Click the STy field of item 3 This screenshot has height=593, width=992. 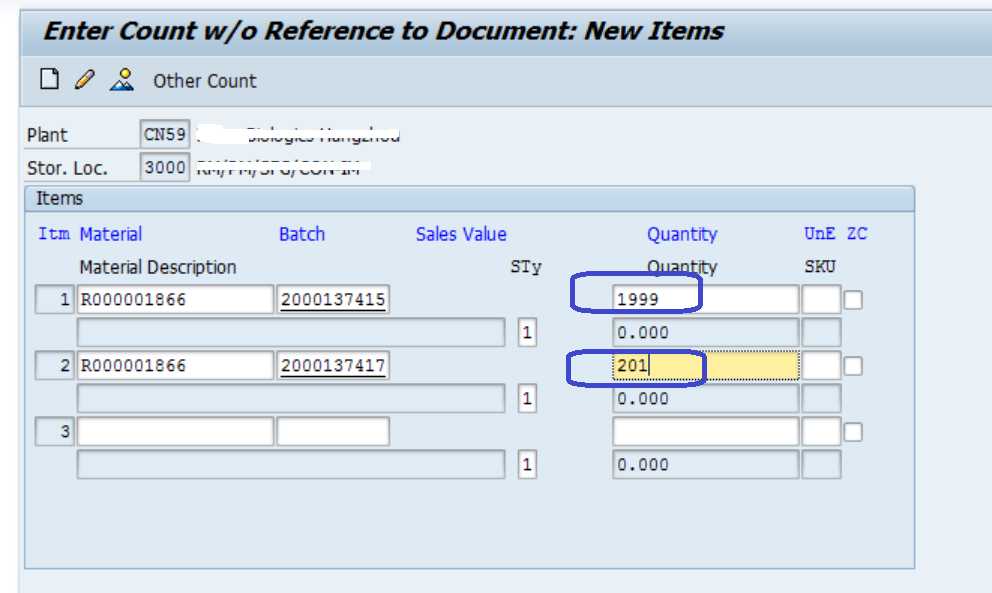pos(527,465)
